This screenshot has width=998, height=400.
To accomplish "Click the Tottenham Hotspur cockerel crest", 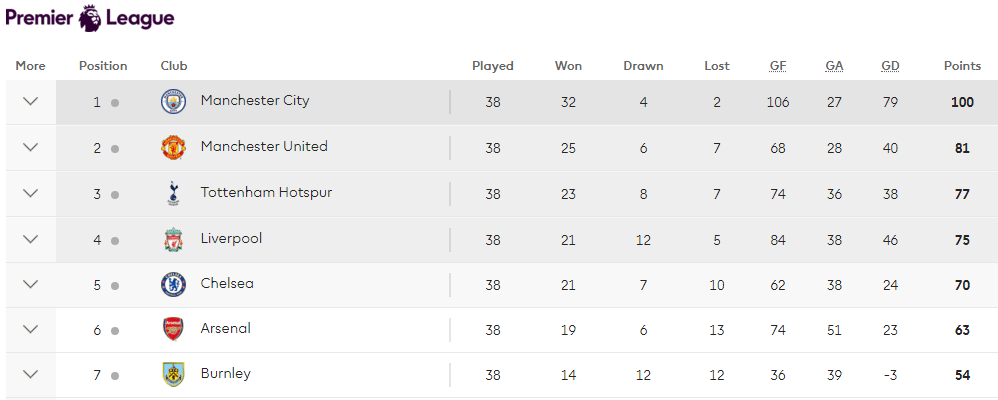I will [x=173, y=194].
